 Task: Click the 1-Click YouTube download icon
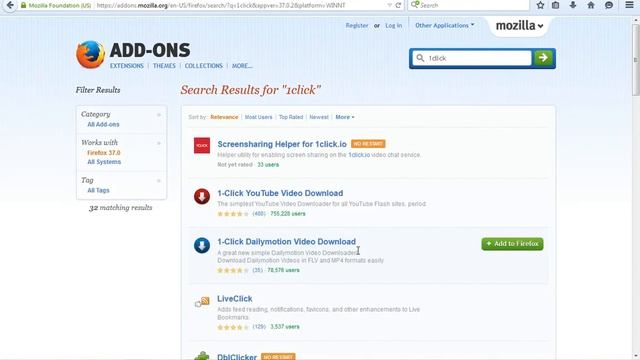tap(202, 196)
